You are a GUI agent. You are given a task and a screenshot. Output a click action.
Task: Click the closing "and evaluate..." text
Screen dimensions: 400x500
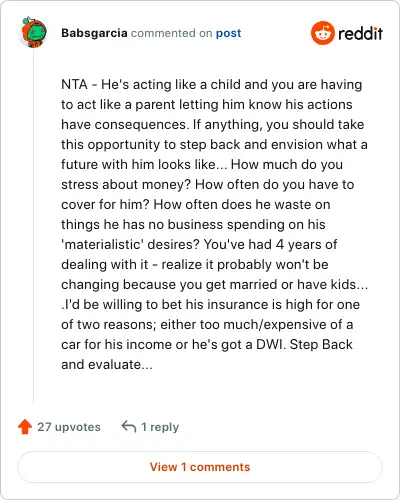point(107,364)
